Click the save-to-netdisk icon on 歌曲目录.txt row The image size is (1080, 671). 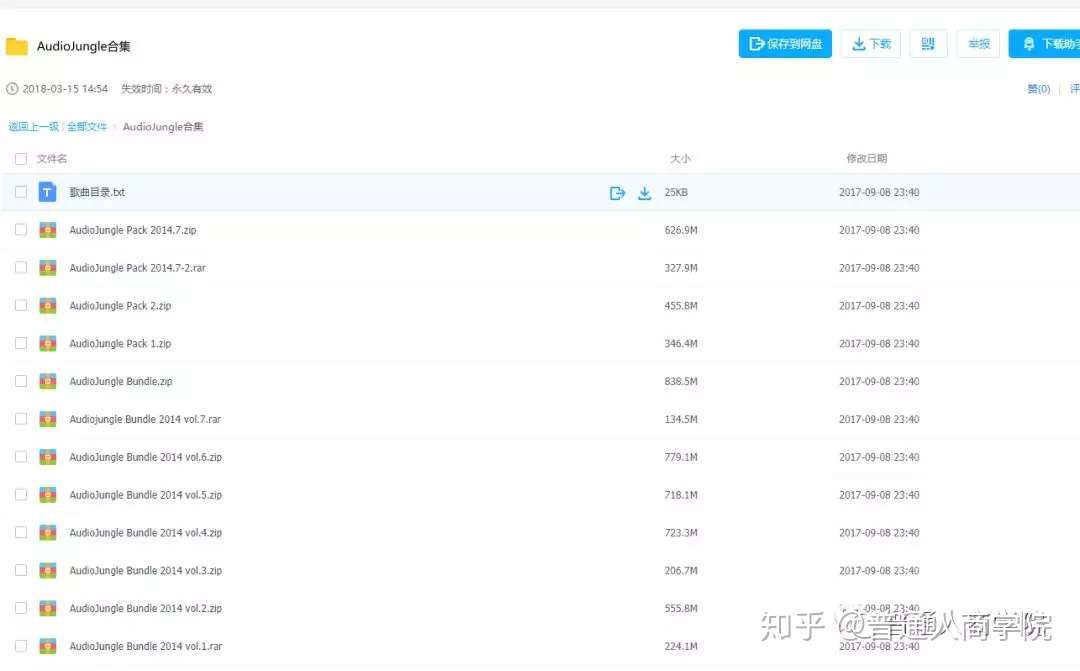tap(617, 193)
